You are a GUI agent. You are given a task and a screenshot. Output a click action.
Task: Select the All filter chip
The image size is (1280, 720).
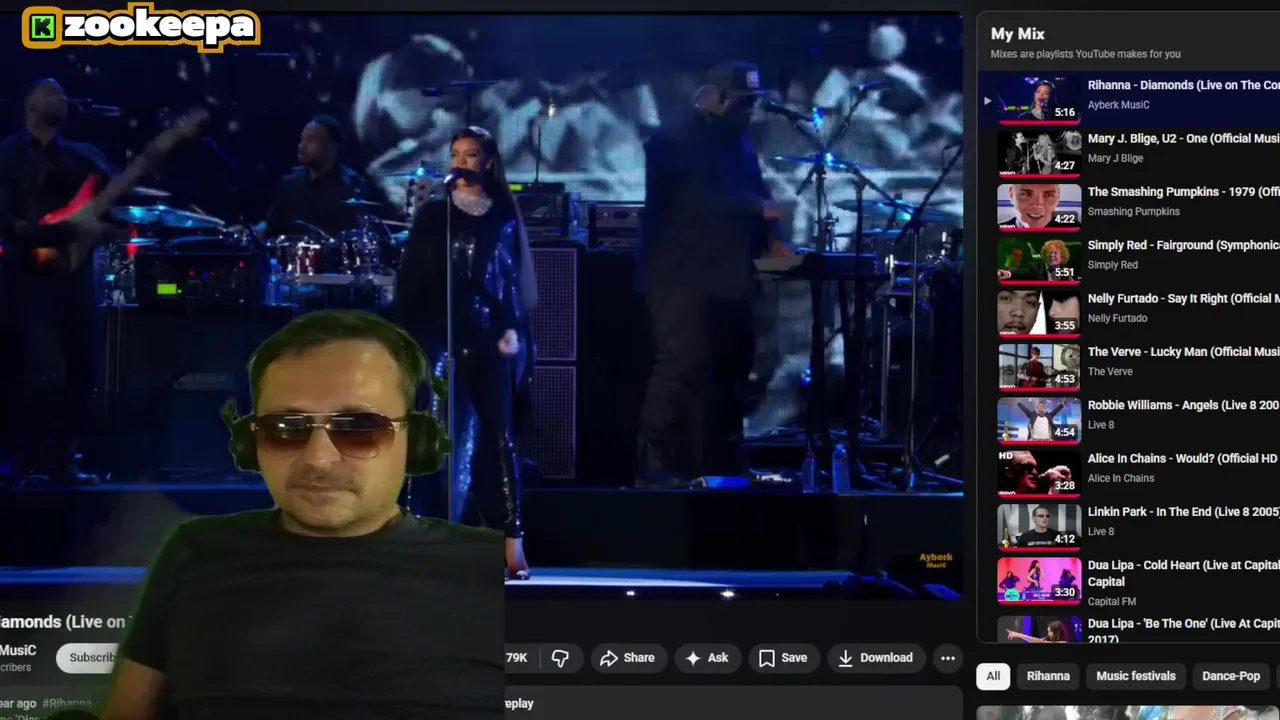(993, 676)
